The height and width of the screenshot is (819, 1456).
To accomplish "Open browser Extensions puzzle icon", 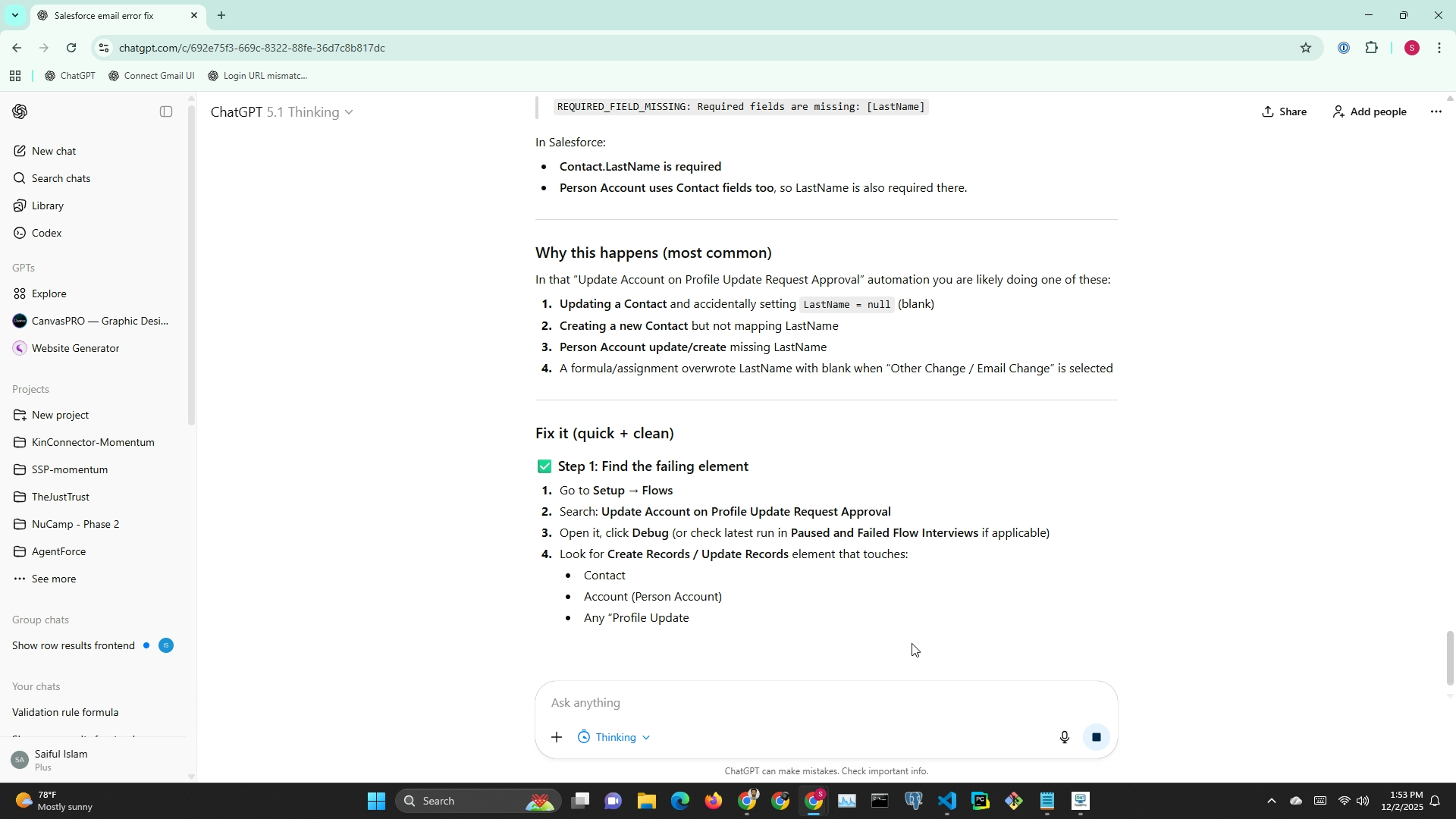I will pyautogui.click(x=1371, y=48).
